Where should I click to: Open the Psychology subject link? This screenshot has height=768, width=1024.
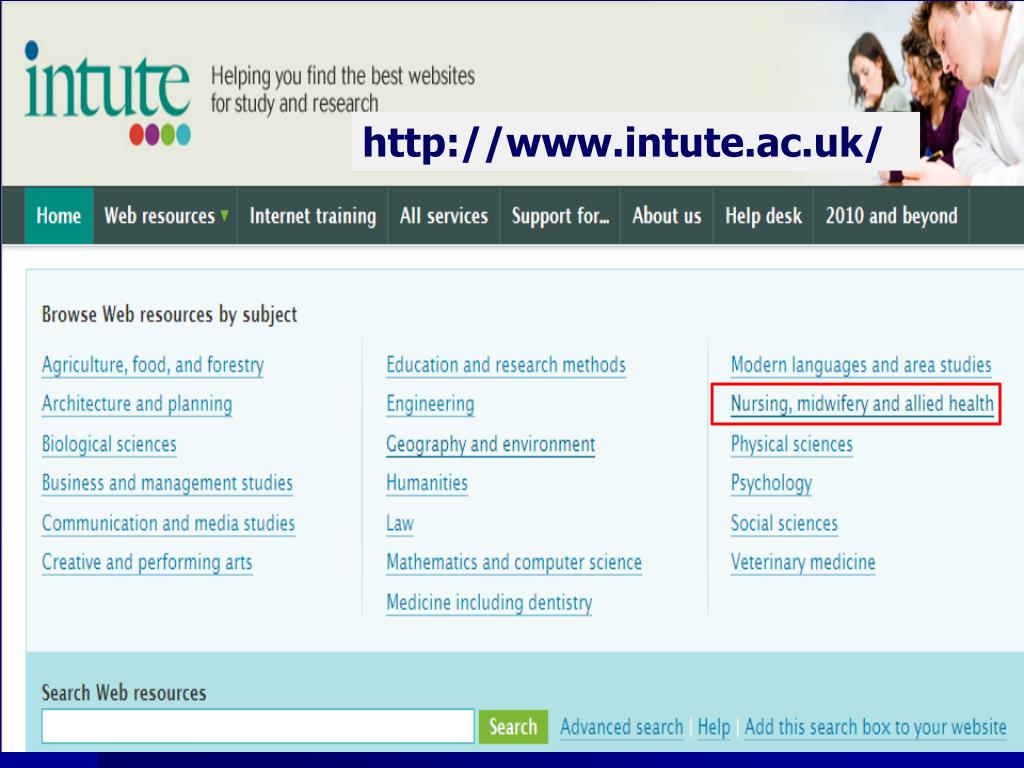pyautogui.click(x=771, y=483)
